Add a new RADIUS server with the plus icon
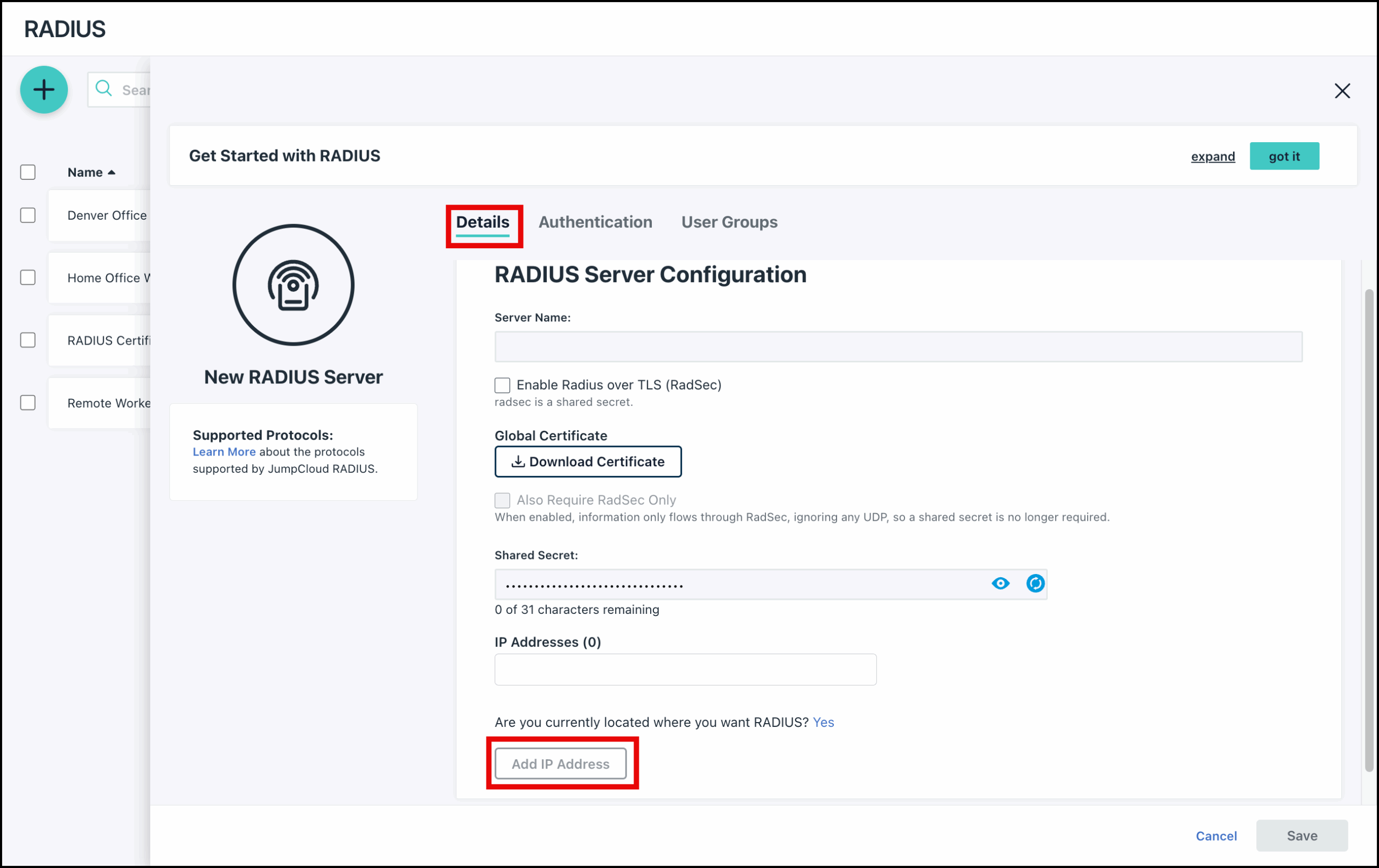Screen dimensions: 1379x868 [44, 89]
